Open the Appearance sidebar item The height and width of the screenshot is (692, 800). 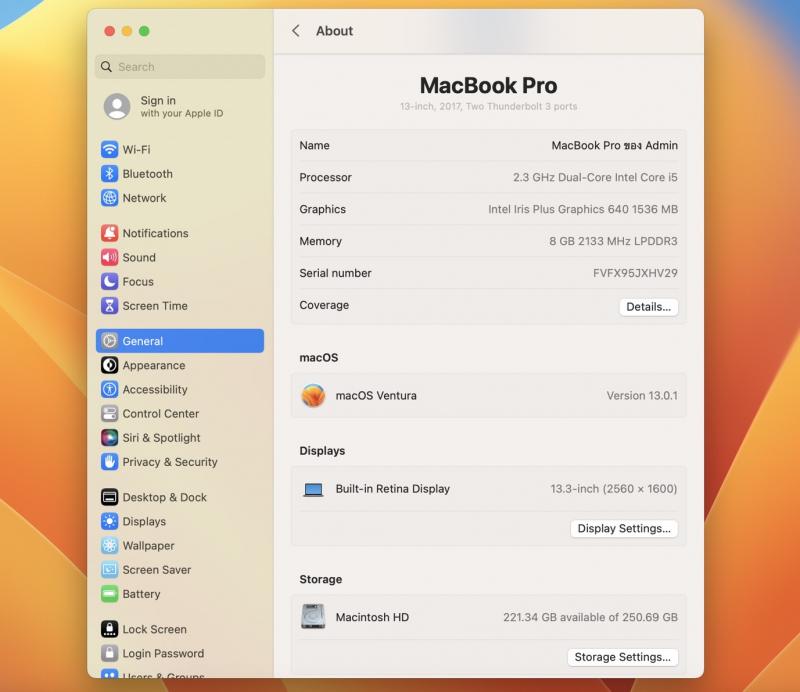(x=154, y=366)
